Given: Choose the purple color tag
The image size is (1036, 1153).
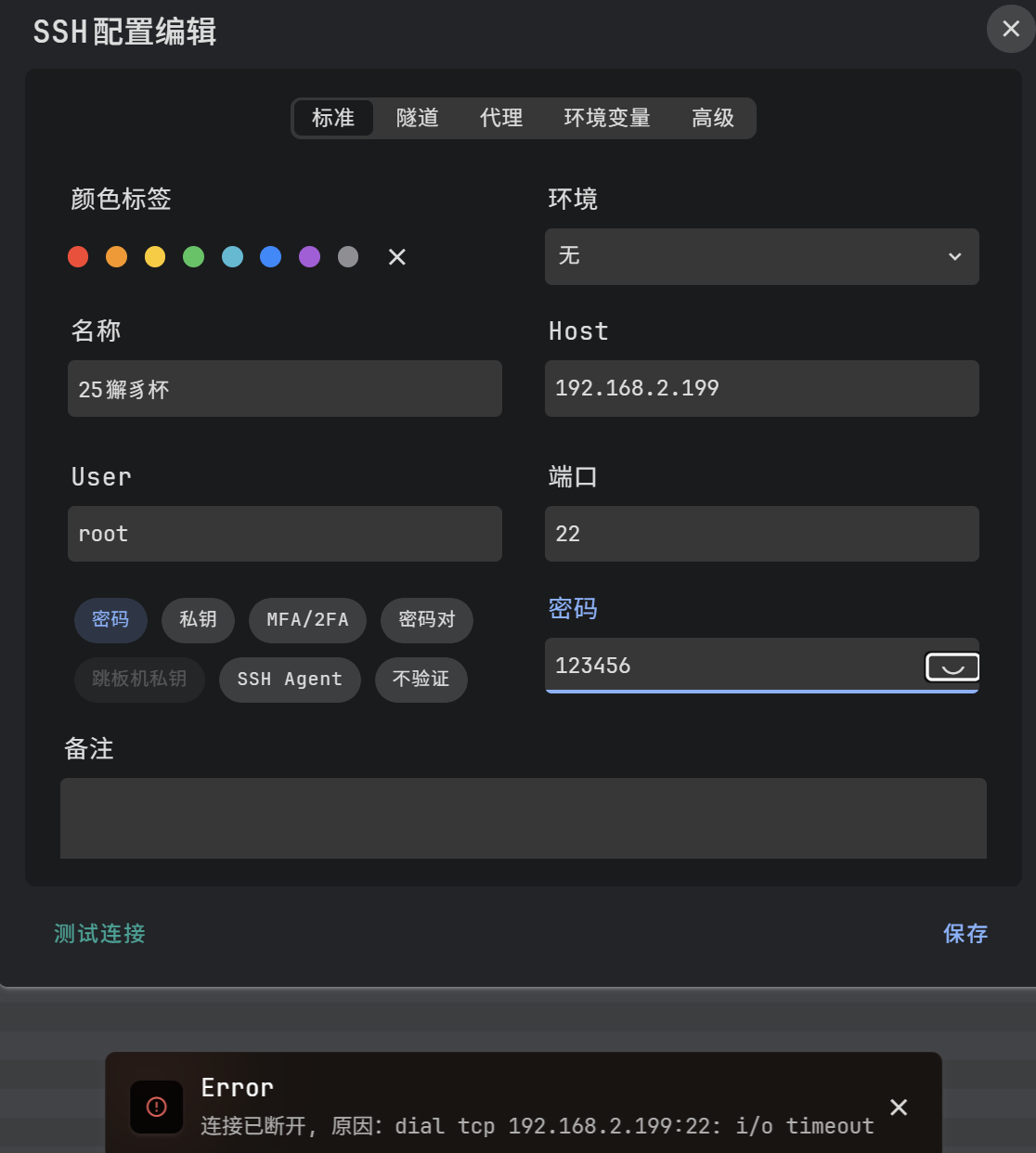Looking at the screenshot, I should pyautogui.click(x=309, y=257).
